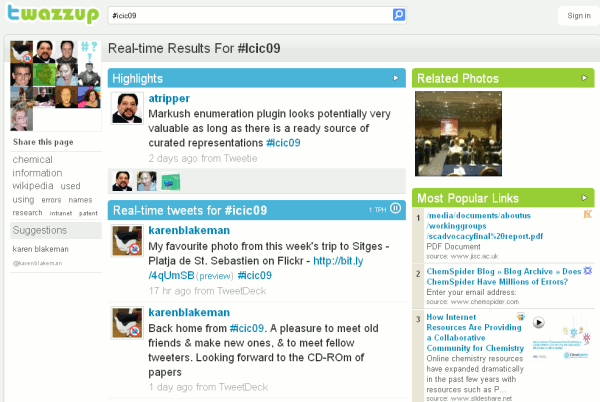Select the 'wikipedia' keyword tag
Viewport: 600px width, 402px height.
coord(33,186)
